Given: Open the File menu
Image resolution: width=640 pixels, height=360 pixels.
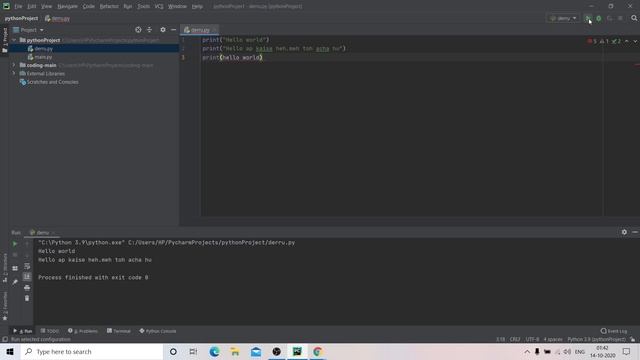Looking at the screenshot, I should point(18,6).
